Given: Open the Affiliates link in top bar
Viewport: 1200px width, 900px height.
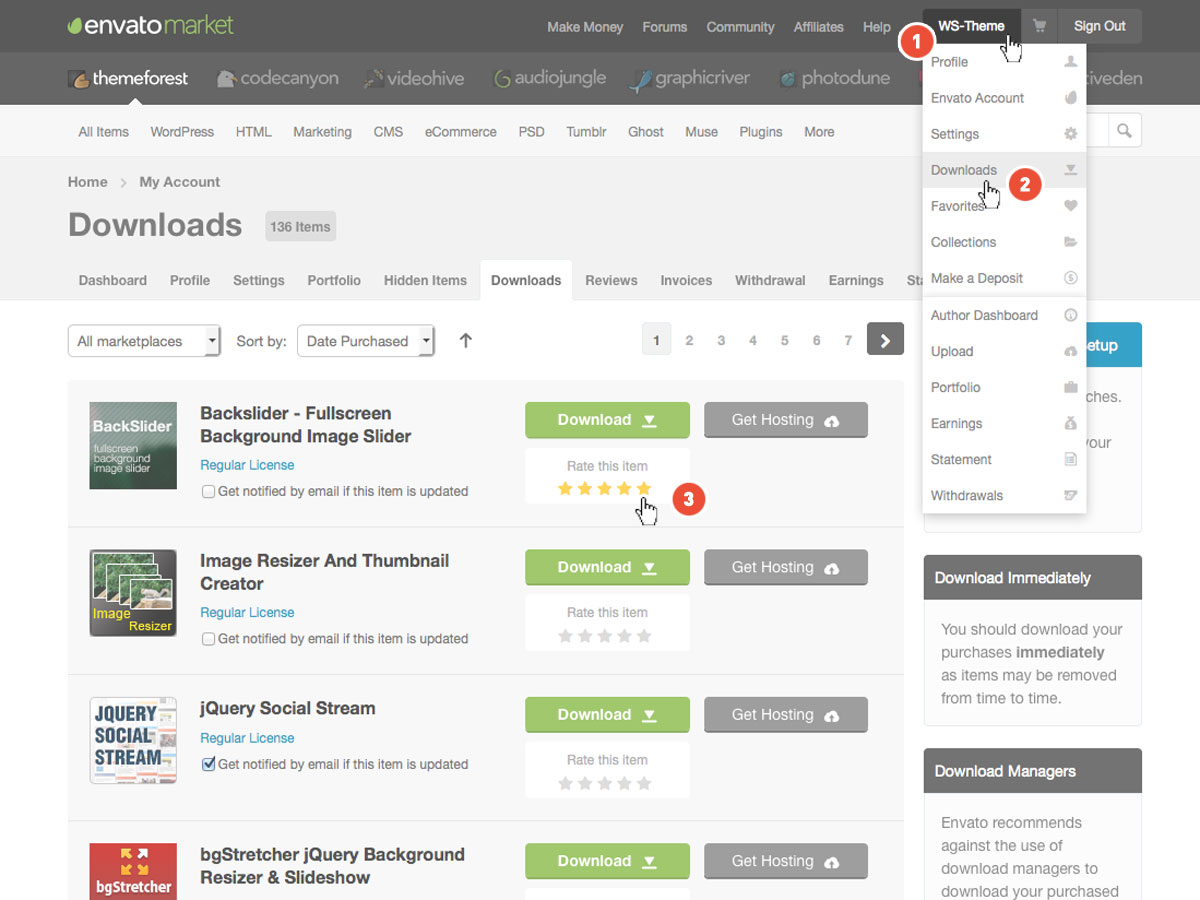Looking at the screenshot, I should (819, 27).
